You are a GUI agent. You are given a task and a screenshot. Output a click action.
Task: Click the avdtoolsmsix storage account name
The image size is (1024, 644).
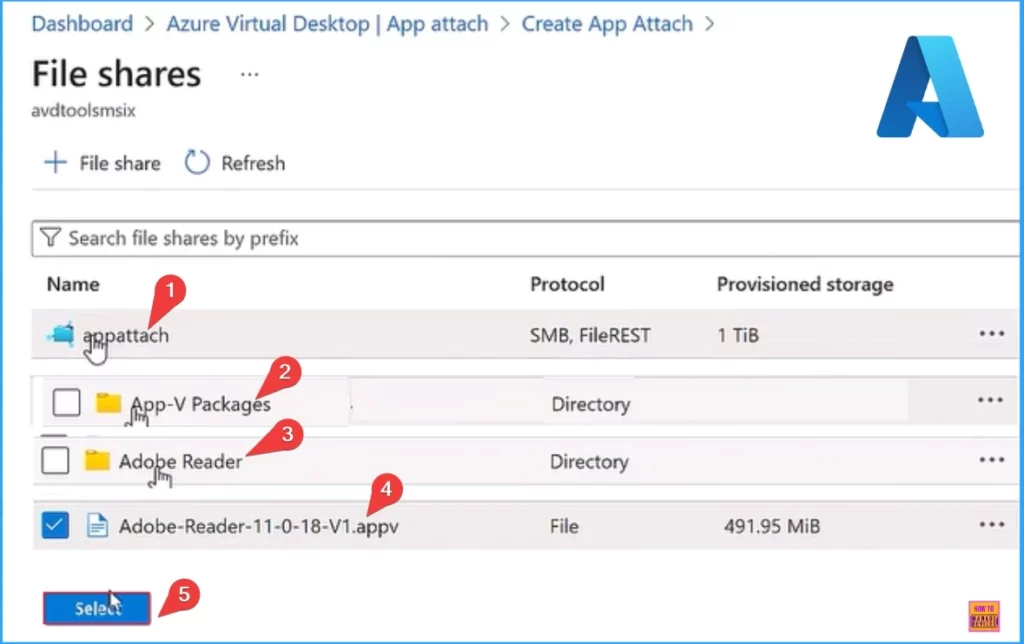84,110
